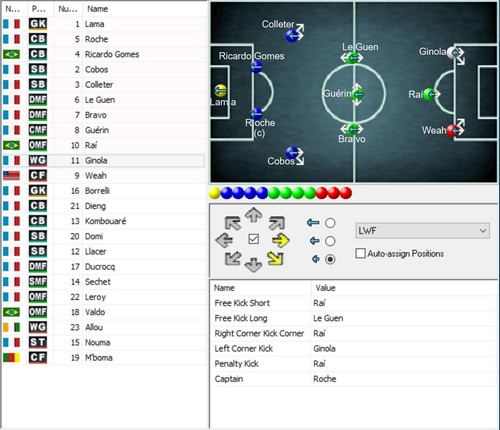The image size is (500, 430).
Task: Select Raí's green marker on the pitch
Action: point(430,94)
